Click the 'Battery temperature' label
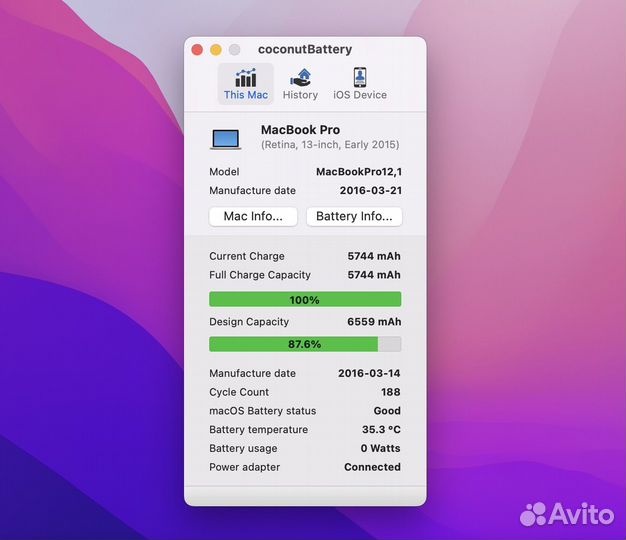Screen dimensions: 626x540 pyautogui.click(x=259, y=429)
